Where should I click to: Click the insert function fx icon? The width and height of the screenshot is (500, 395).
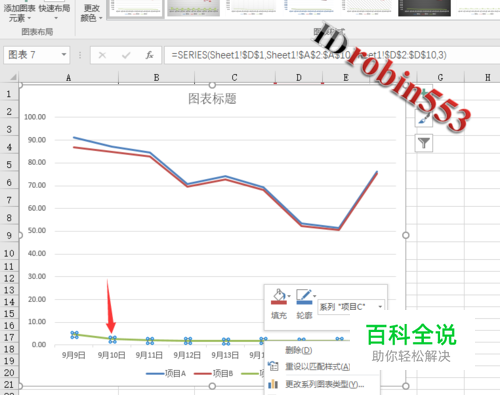pyautogui.click(x=149, y=55)
